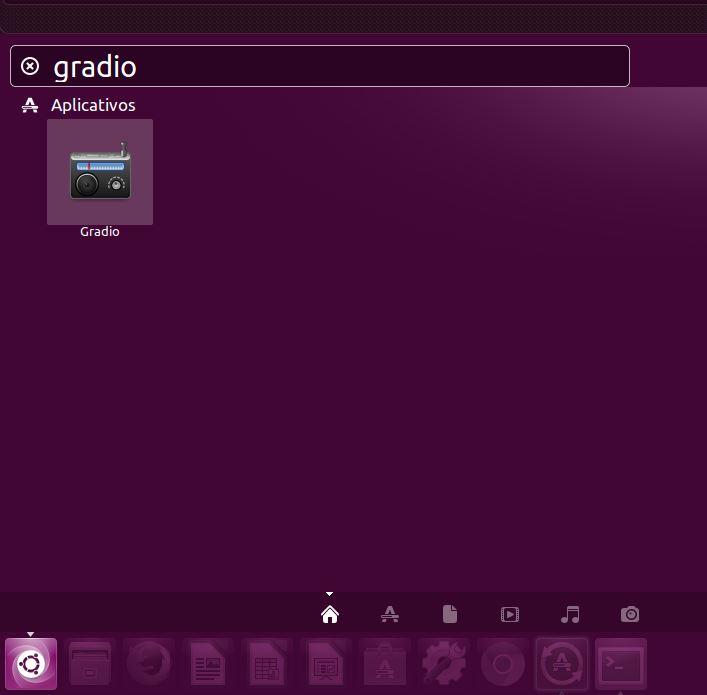
Task: Click the Ubuntu Dash launcher button
Action: [x=31, y=664]
